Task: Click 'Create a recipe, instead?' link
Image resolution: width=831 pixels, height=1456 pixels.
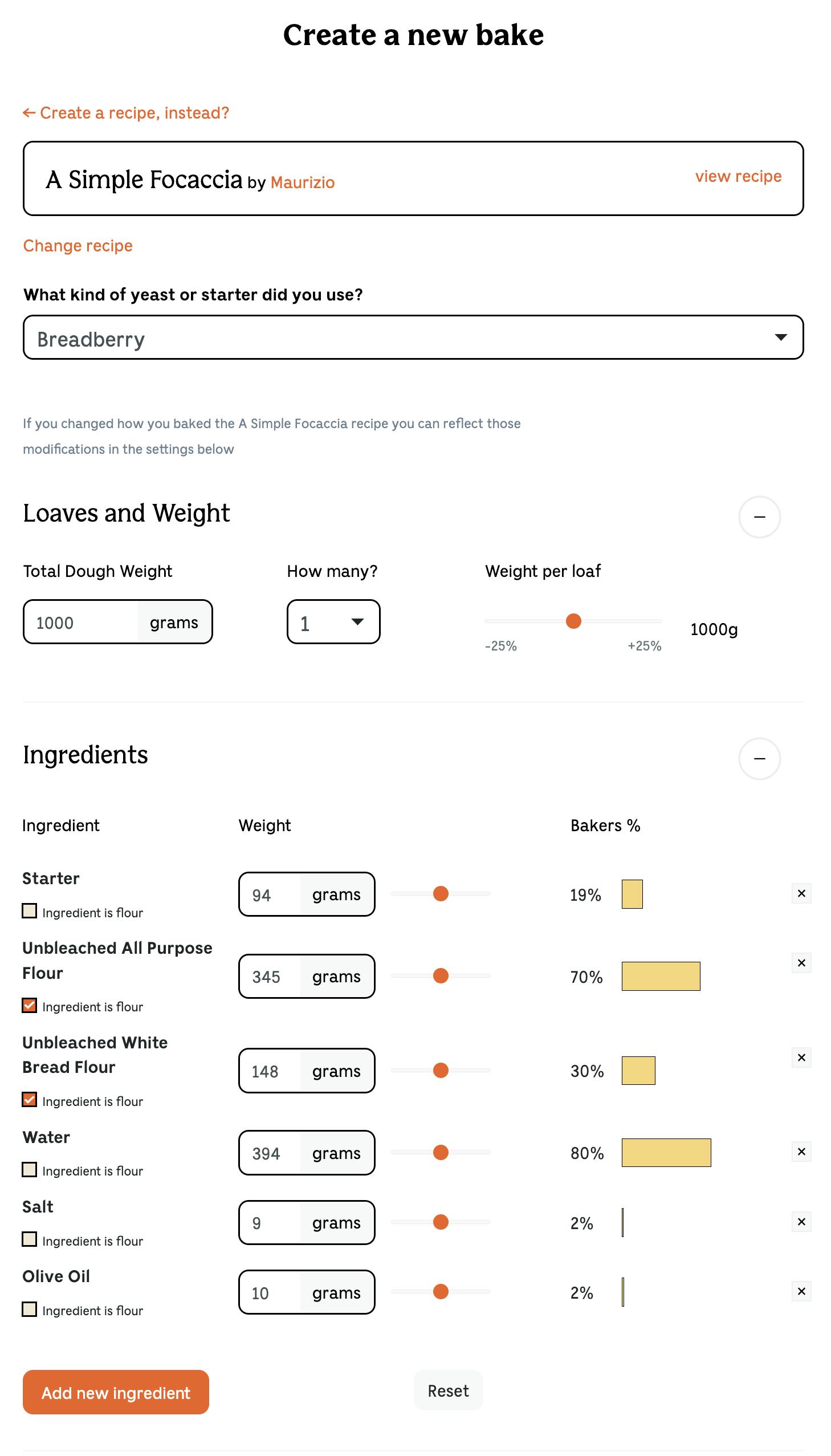Action: click(x=126, y=113)
